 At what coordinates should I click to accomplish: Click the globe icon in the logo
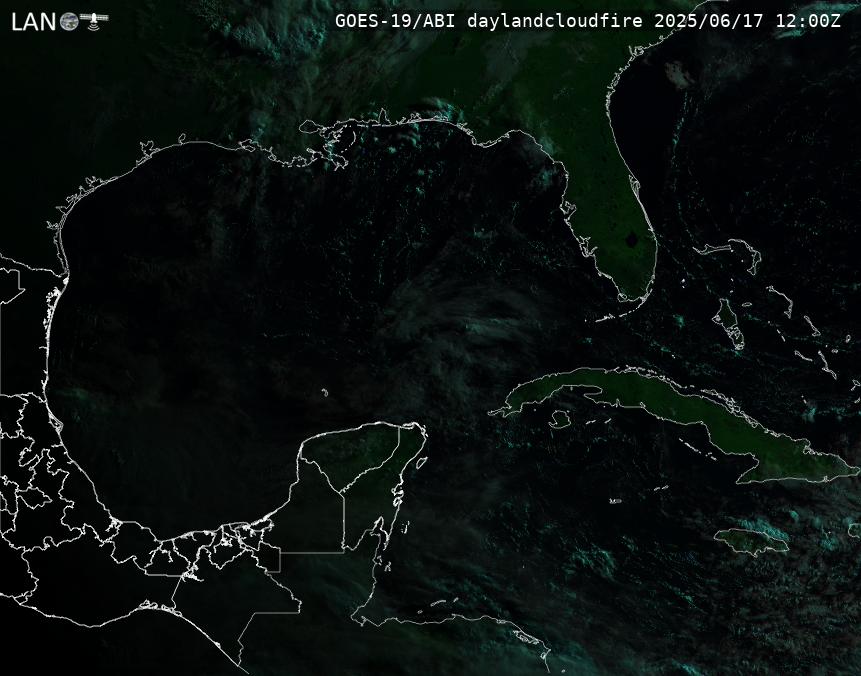pyautogui.click(x=69, y=21)
